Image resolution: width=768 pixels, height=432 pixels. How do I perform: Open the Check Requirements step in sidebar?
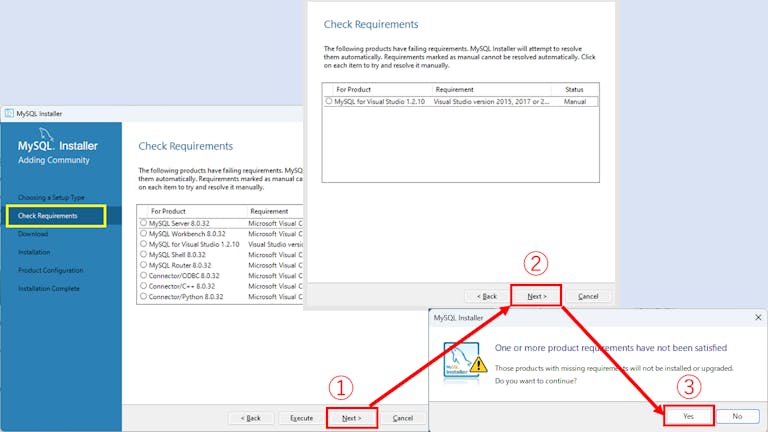click(48, 216)
